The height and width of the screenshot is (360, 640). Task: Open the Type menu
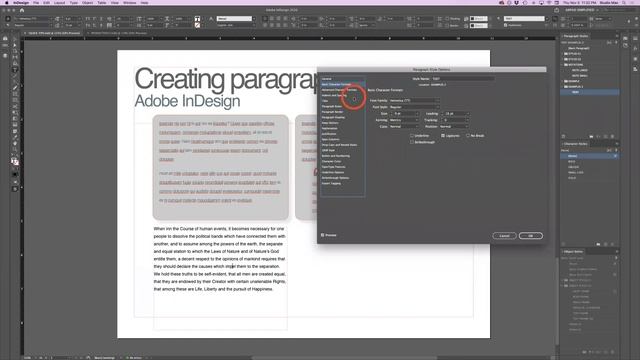coord(73,2)
